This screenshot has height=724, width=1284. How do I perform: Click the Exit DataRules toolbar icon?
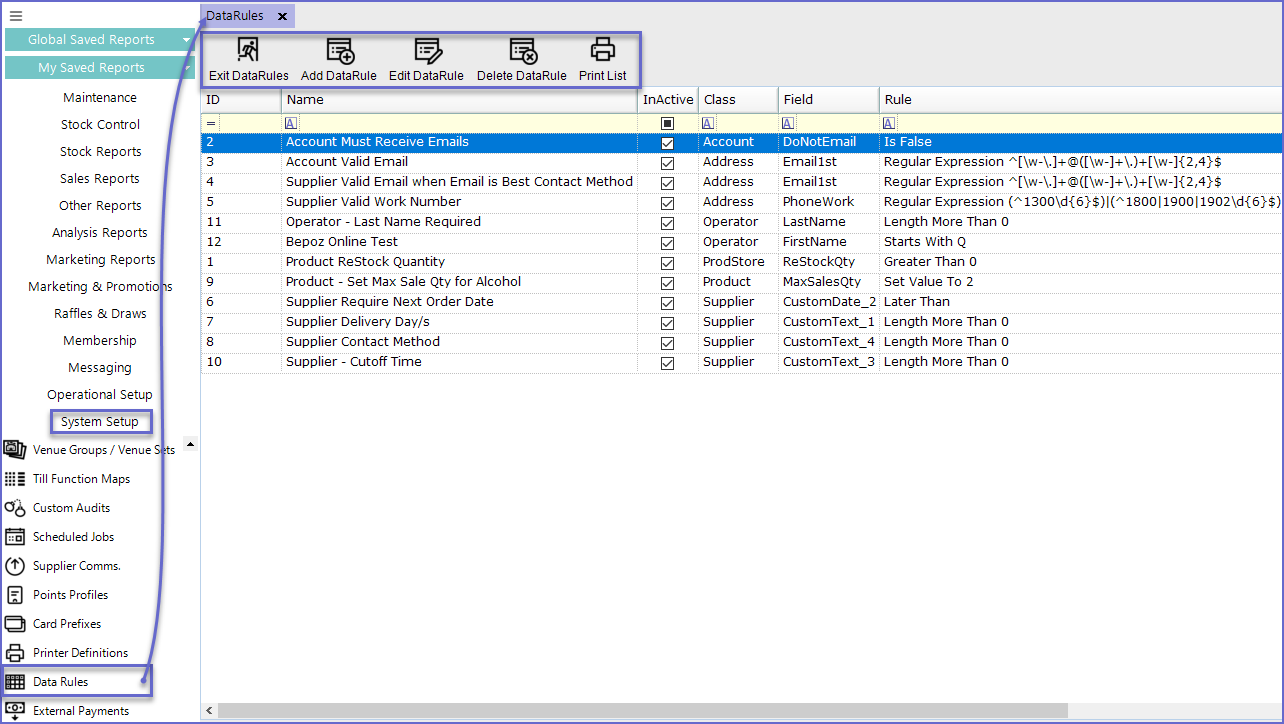[x=248, y=51]
